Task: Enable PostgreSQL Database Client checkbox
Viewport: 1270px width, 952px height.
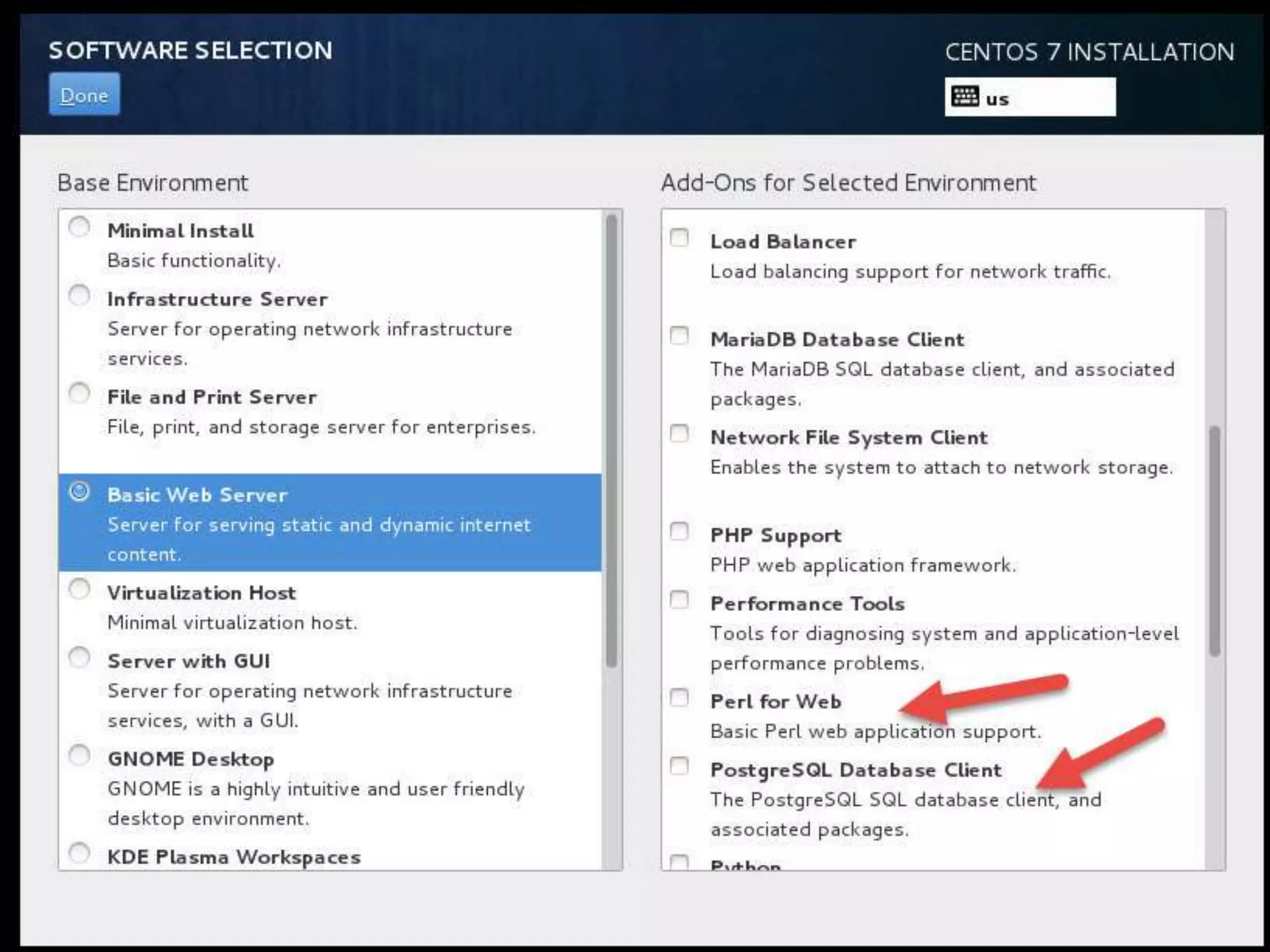Action: (x=680, y=766)
